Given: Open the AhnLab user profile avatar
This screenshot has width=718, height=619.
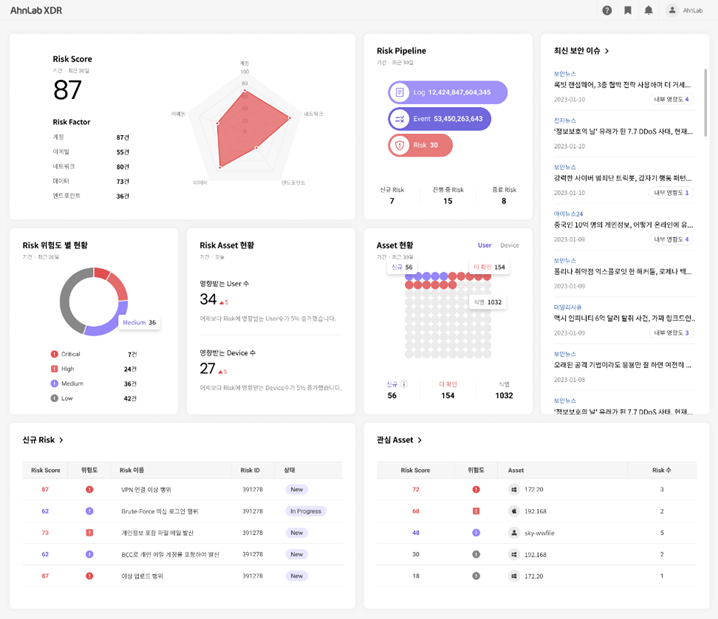Looking at the screenshot, I should pyautogui.click(x=672, y=10).
